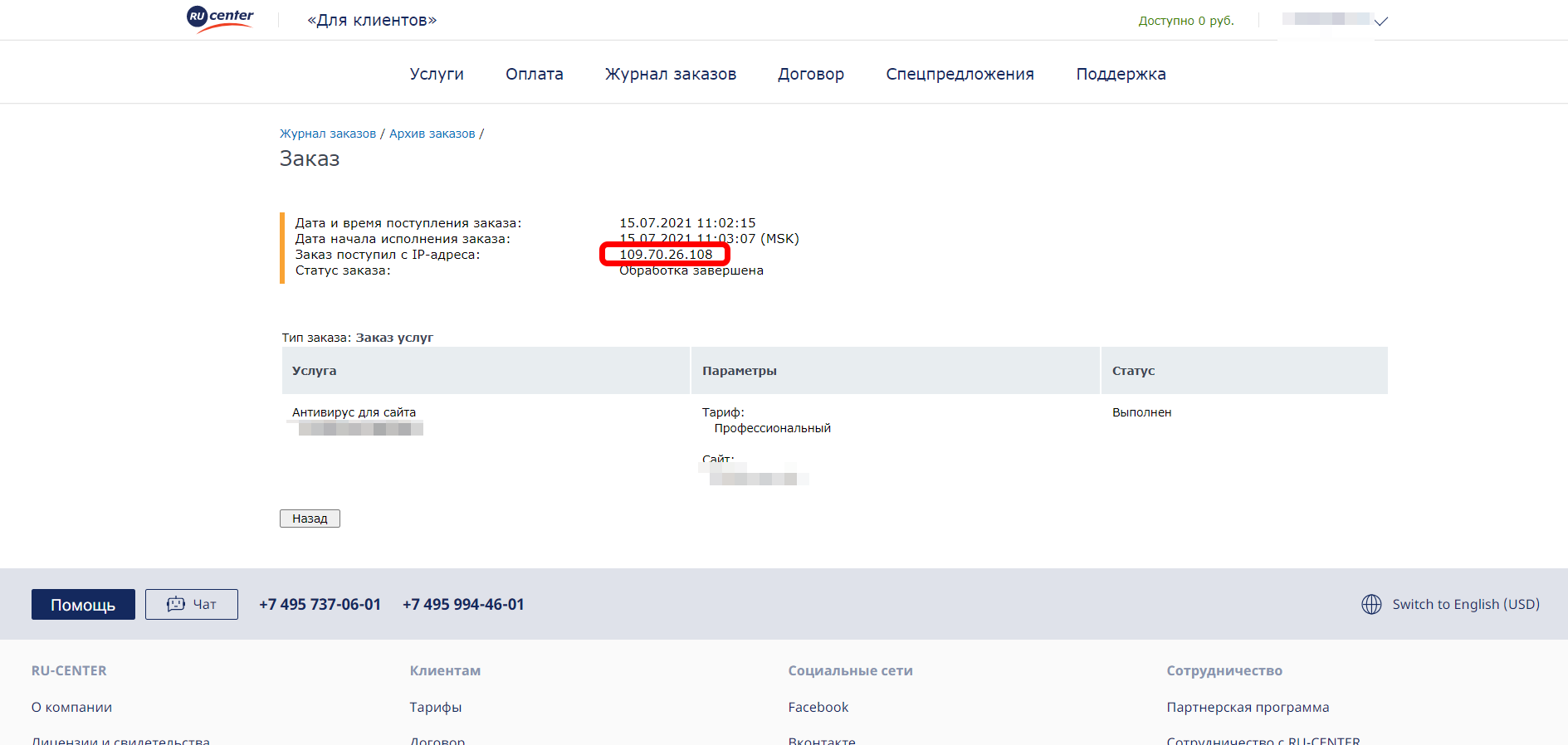This screenshot has width=1568, height=745.
Task: Click the RU-CENTER logo
Action: pos(220,18)
